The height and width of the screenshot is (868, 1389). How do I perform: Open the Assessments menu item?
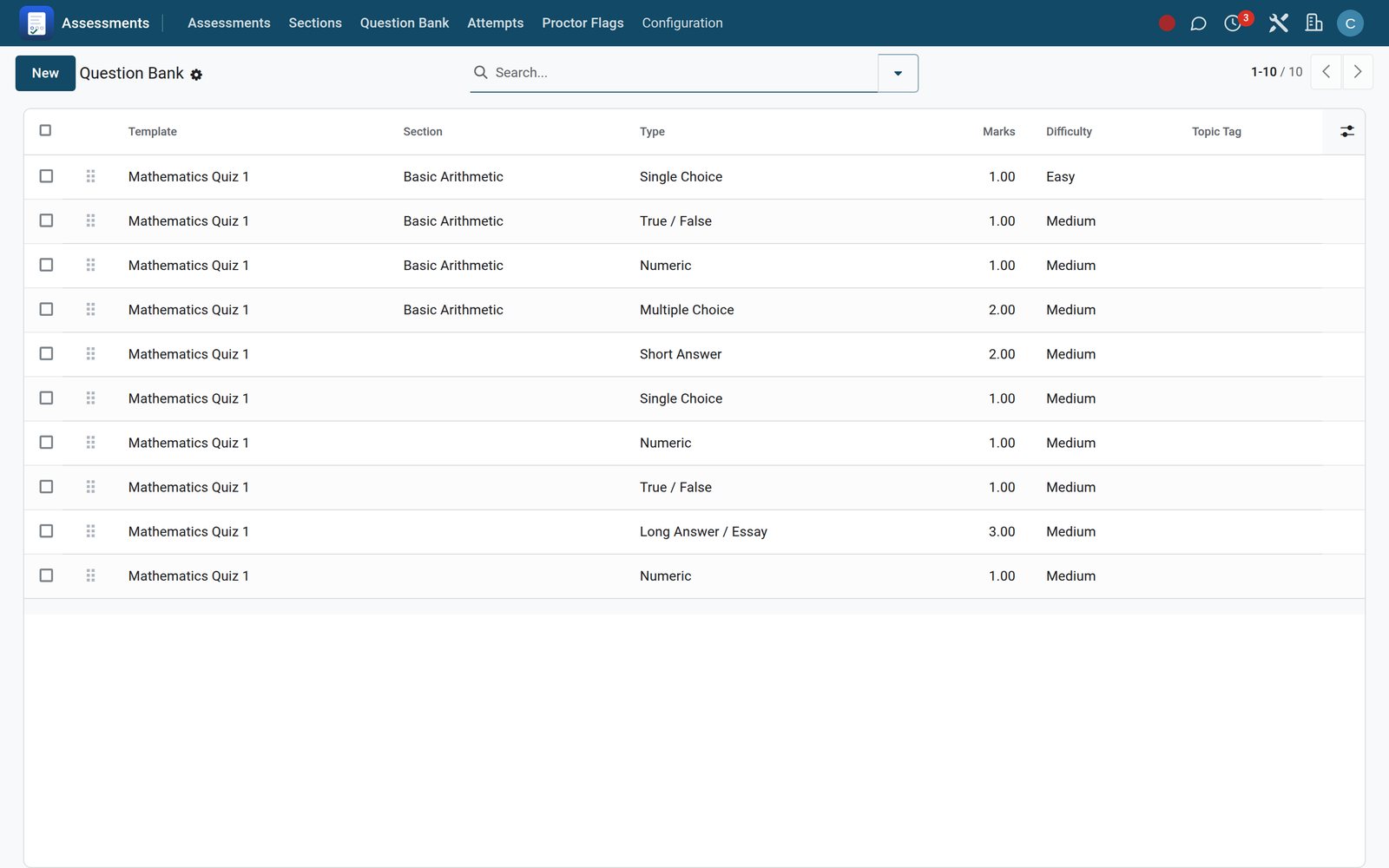click(x=229, y=23)
